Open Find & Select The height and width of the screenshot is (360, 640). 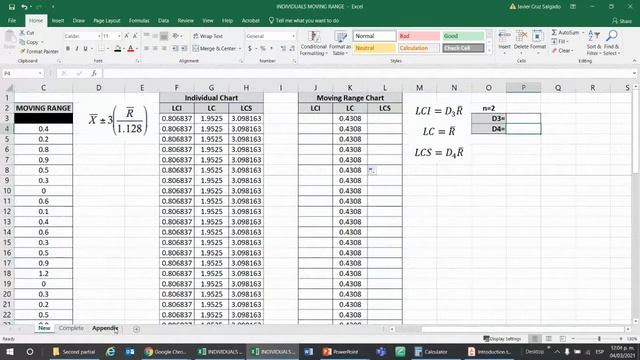click(611, 43)
